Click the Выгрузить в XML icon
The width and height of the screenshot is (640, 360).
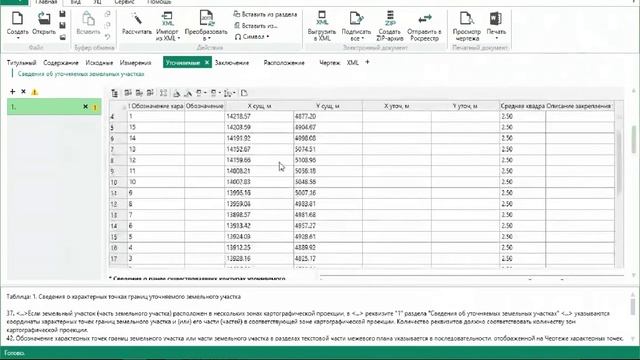click(x=322, y=18)
